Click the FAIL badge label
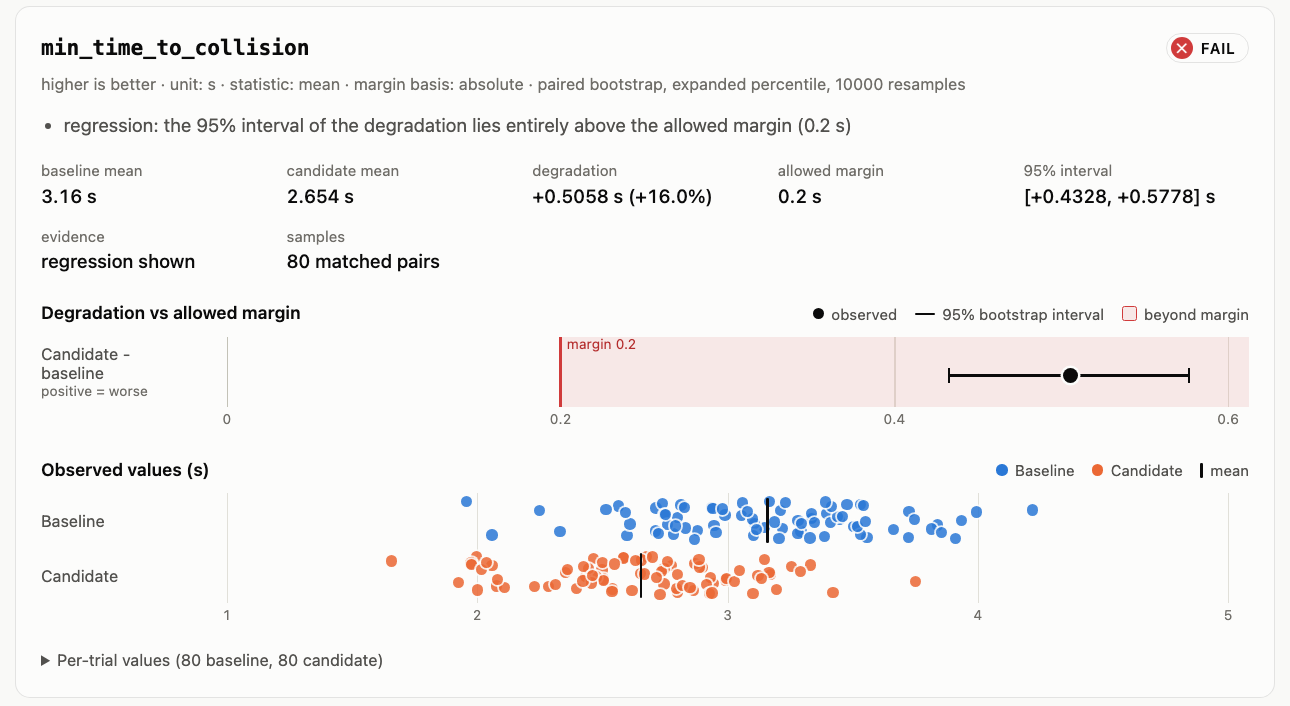The height and width of the screenshot is (706, 1290). coord(1217,48)
